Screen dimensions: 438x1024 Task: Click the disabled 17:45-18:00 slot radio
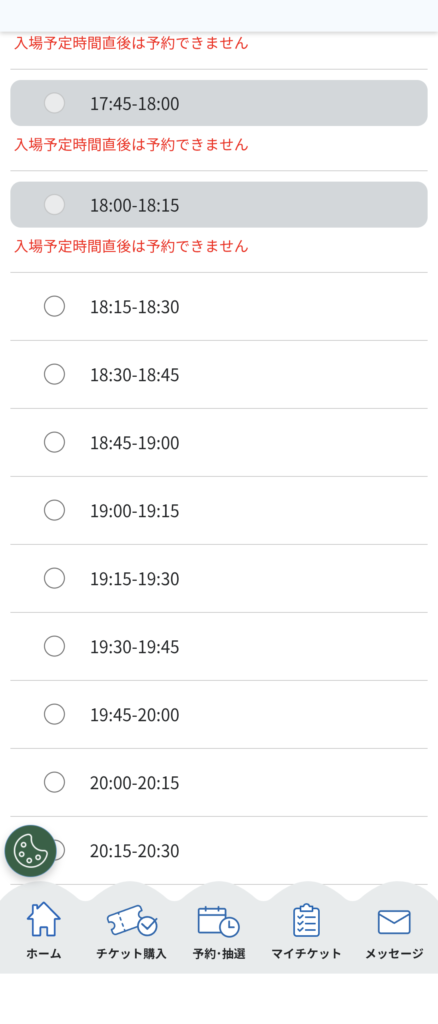(x=54, y=103)
